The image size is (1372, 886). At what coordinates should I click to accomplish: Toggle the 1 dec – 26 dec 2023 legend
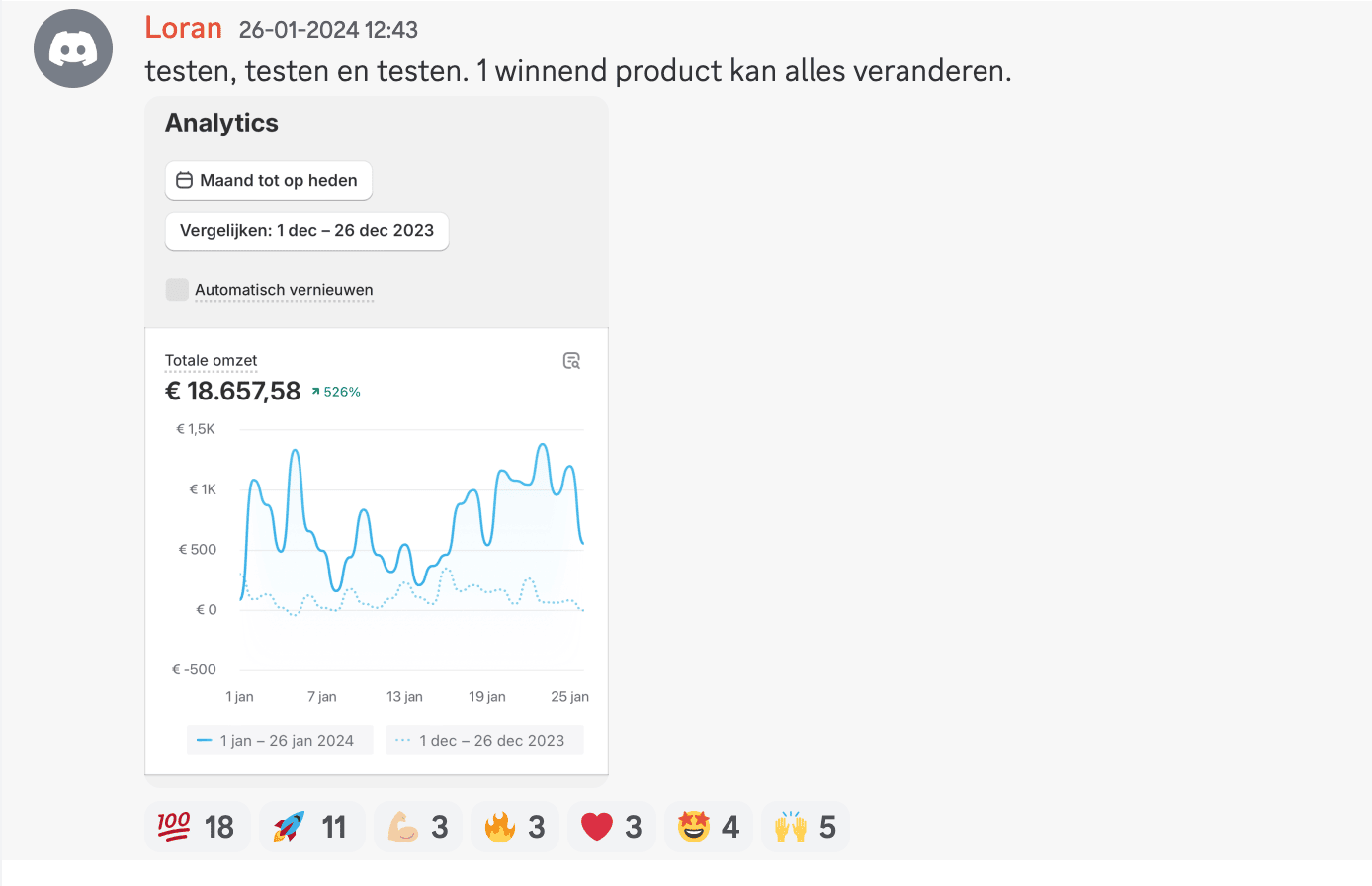click(x=484, y=741)
